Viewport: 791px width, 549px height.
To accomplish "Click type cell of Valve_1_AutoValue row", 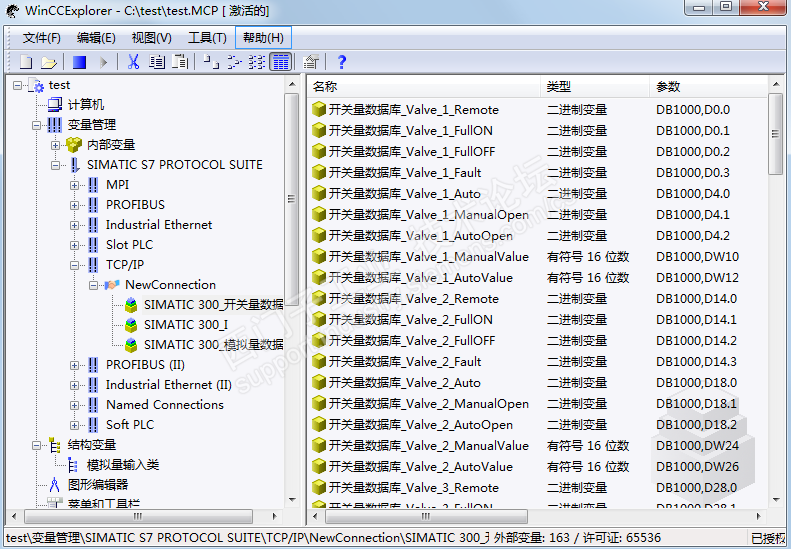I will coord(588,278).
